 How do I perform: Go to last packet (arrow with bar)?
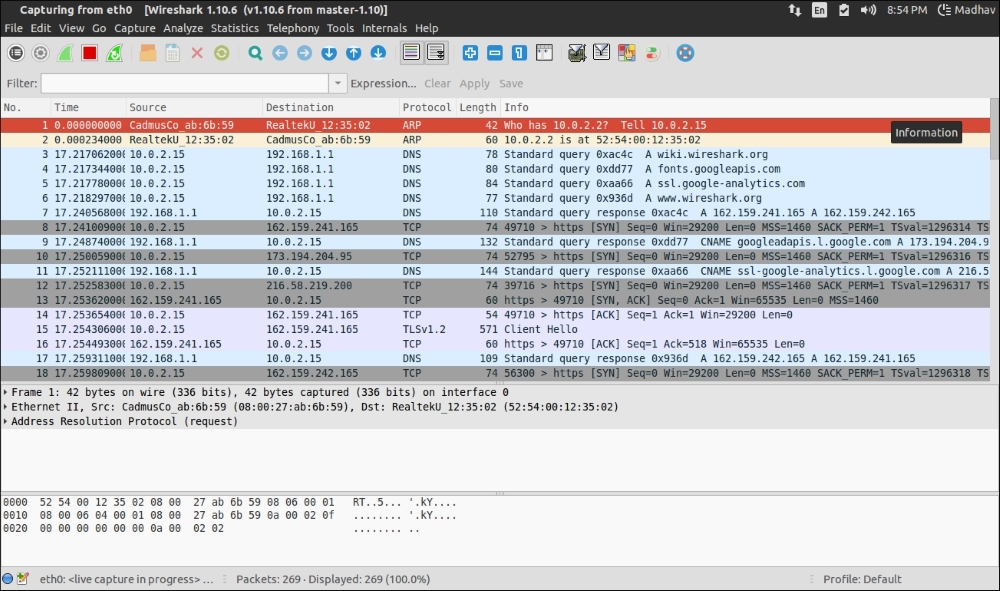[378, 53]
